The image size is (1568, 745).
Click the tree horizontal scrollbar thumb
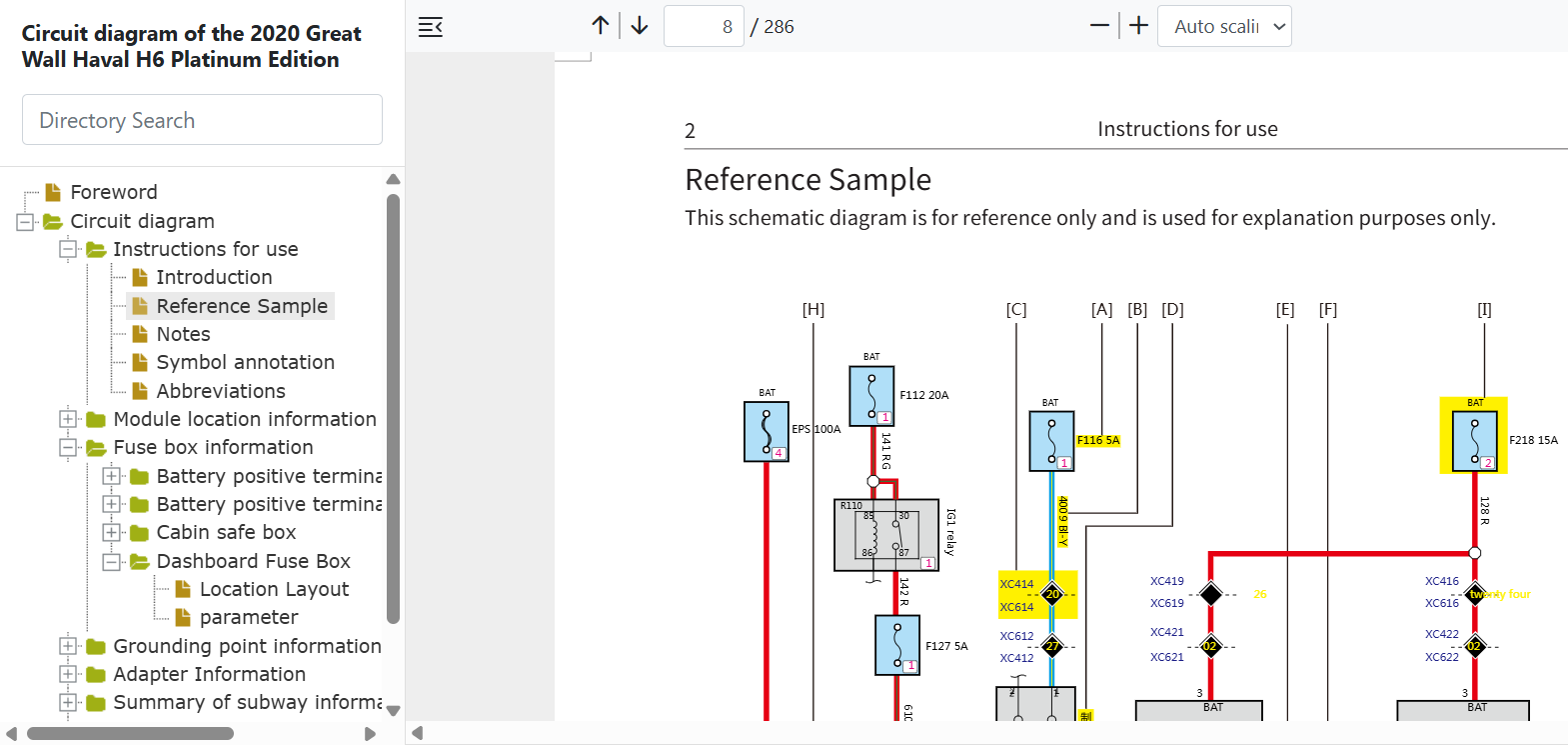[x=130, y=734]
